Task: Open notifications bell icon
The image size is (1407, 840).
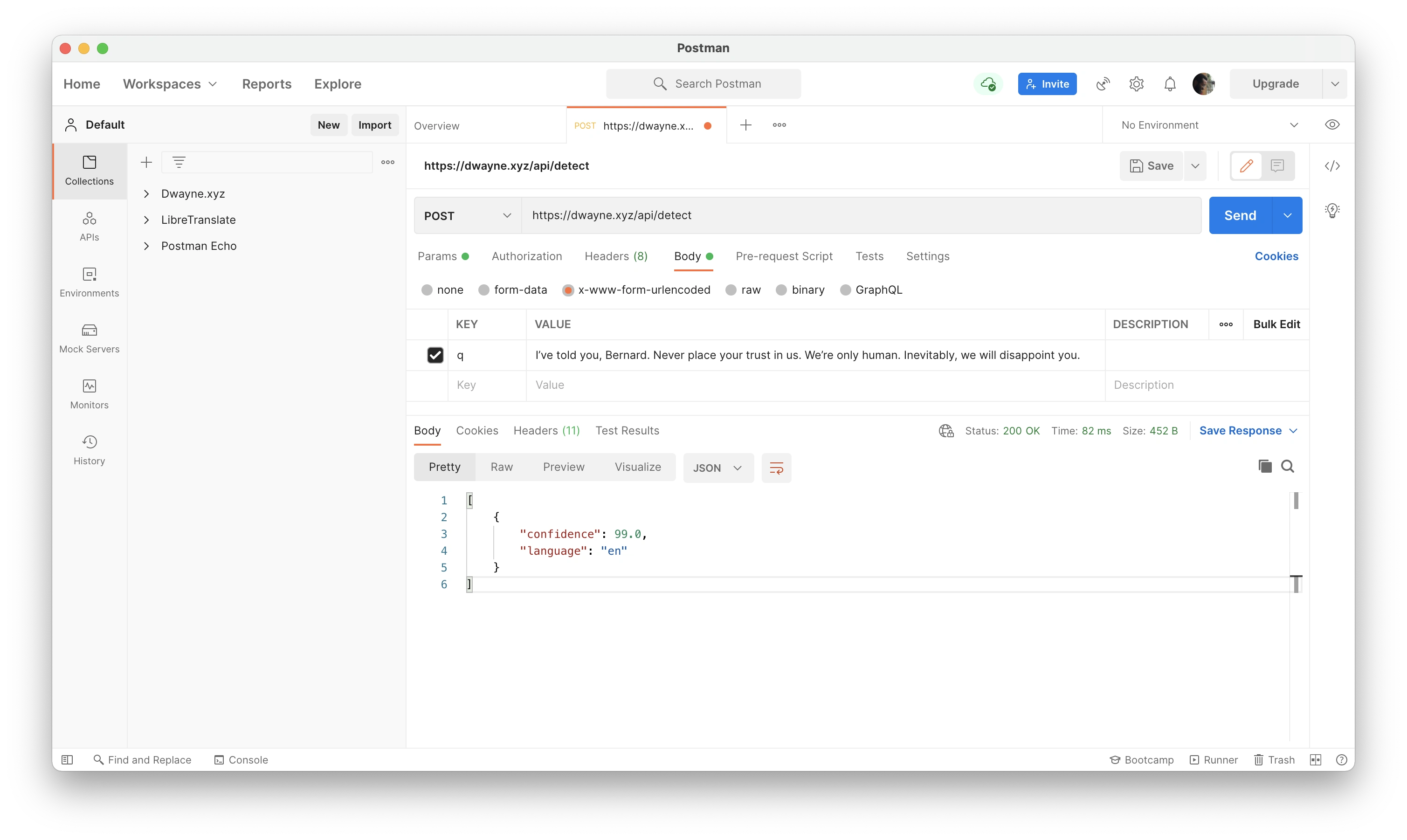Action: [1170, 84]
